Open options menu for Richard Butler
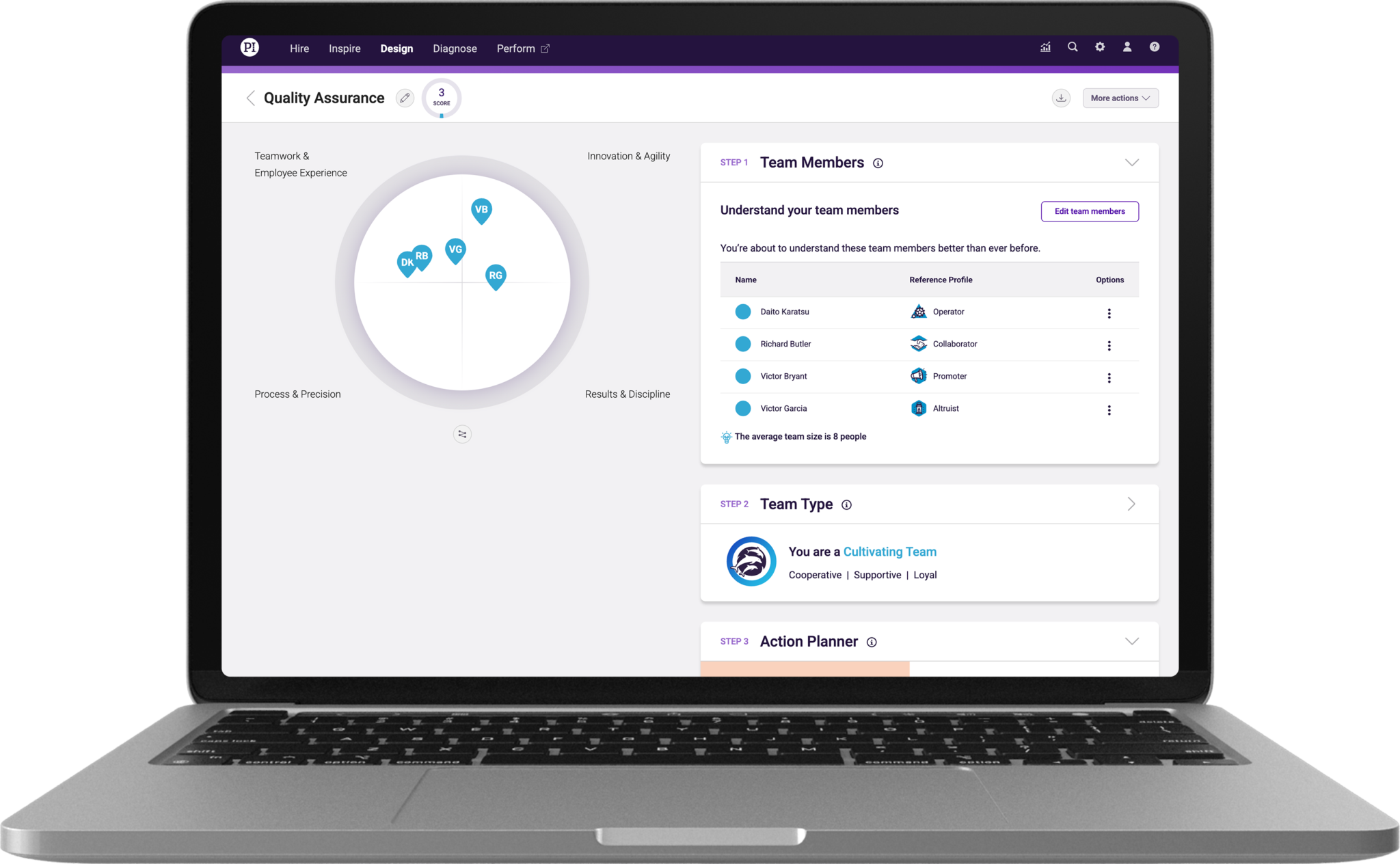This screenshot has height=864, width=1400. (x=1109, y=345)
